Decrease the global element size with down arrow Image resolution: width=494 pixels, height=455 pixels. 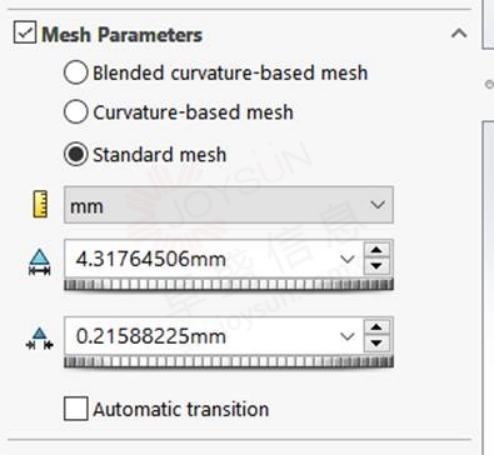coord(377,266)
